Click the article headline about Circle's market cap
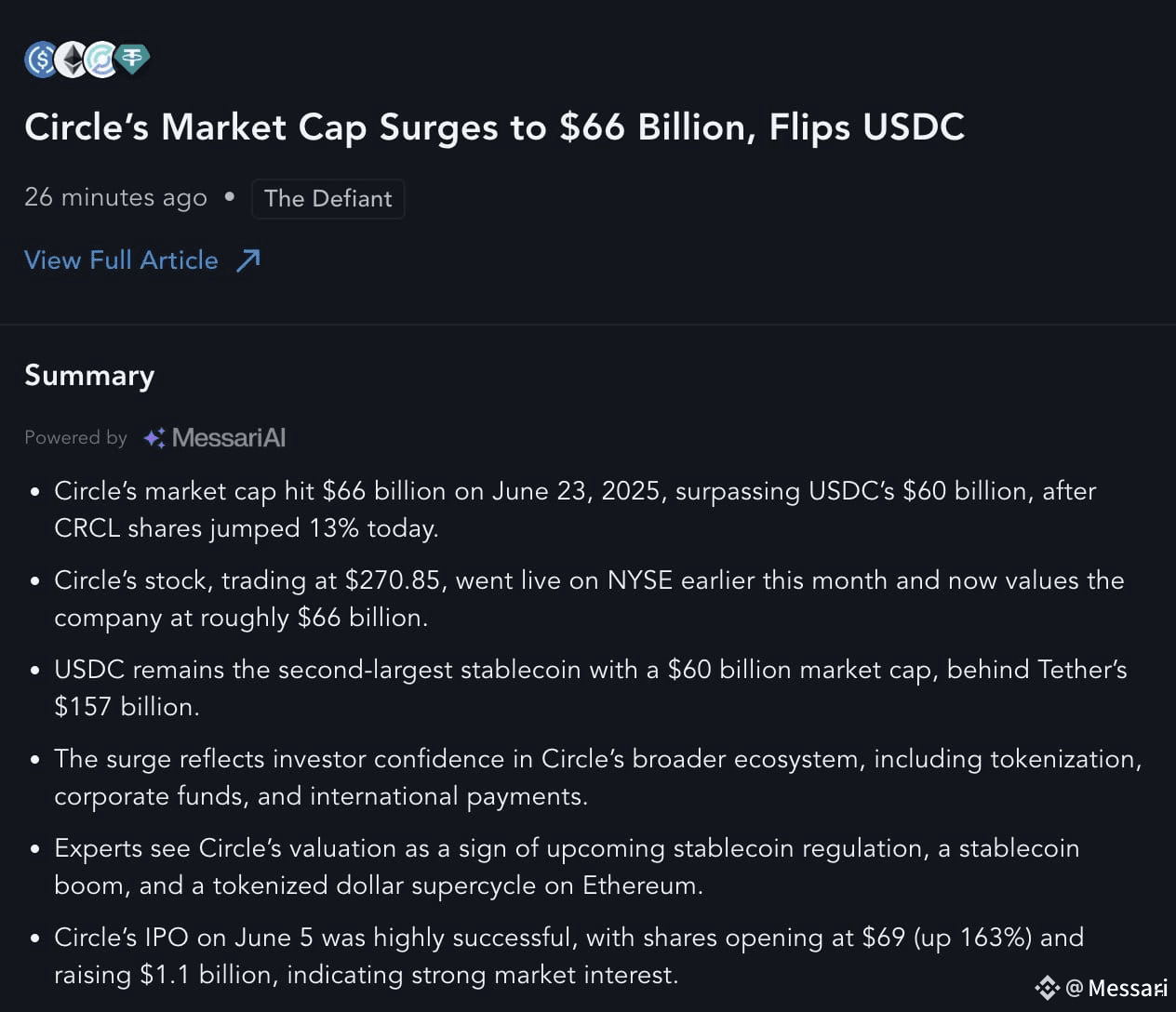The image size is (1176, 1012). point(494,127)
